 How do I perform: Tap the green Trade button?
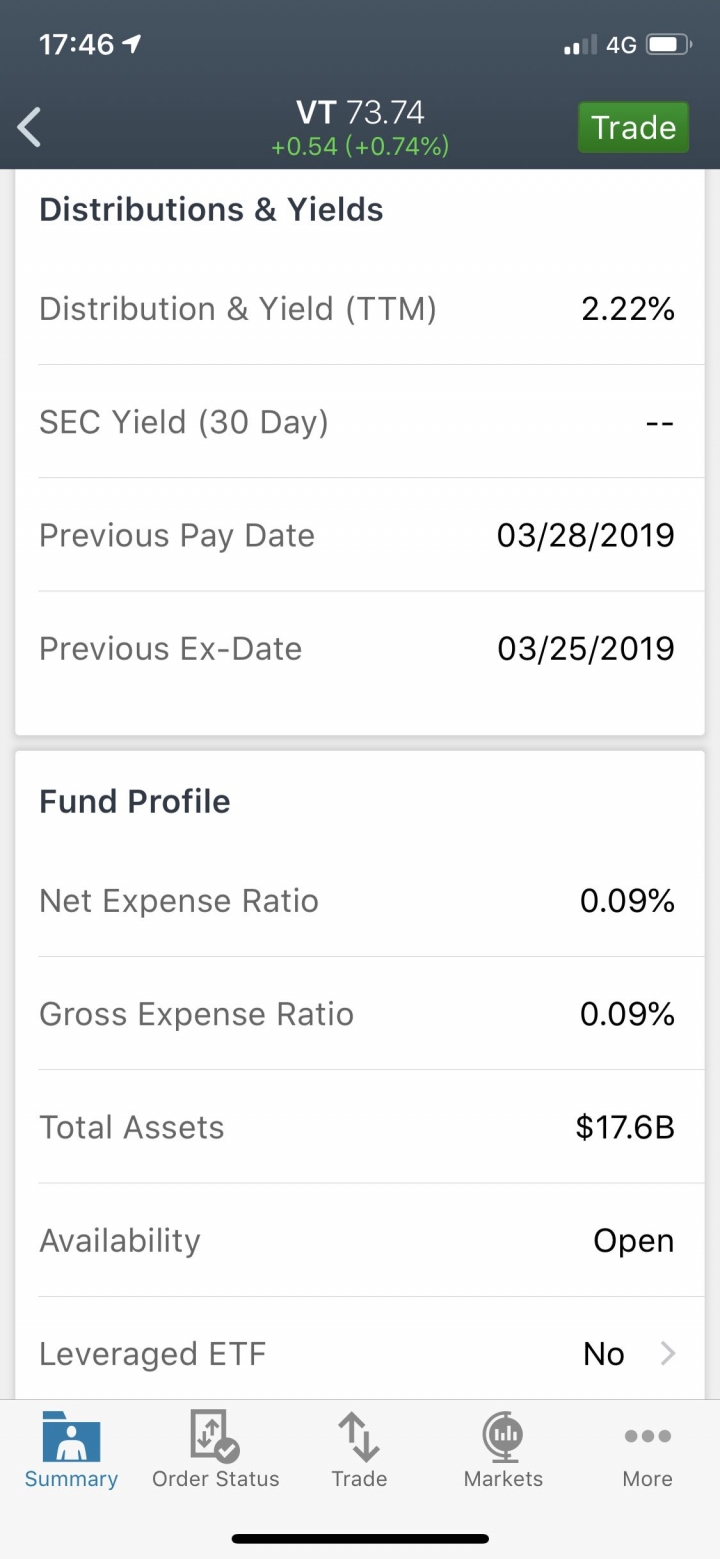[x=633, y=128]
